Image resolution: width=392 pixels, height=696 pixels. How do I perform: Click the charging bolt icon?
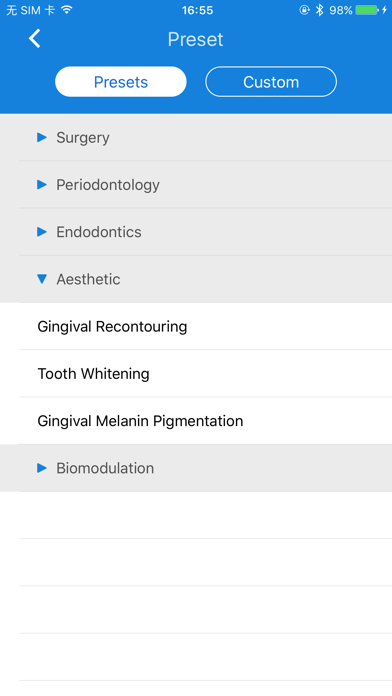384,10
